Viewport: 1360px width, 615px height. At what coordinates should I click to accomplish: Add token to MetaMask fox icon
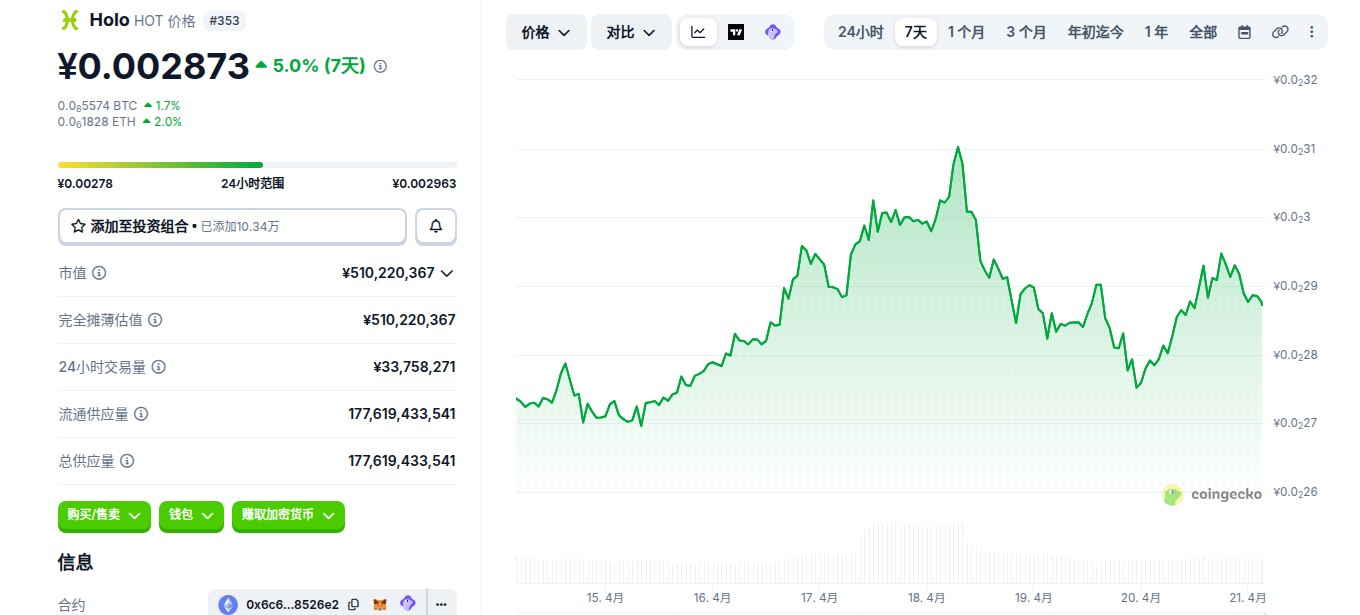coord(380,604)
